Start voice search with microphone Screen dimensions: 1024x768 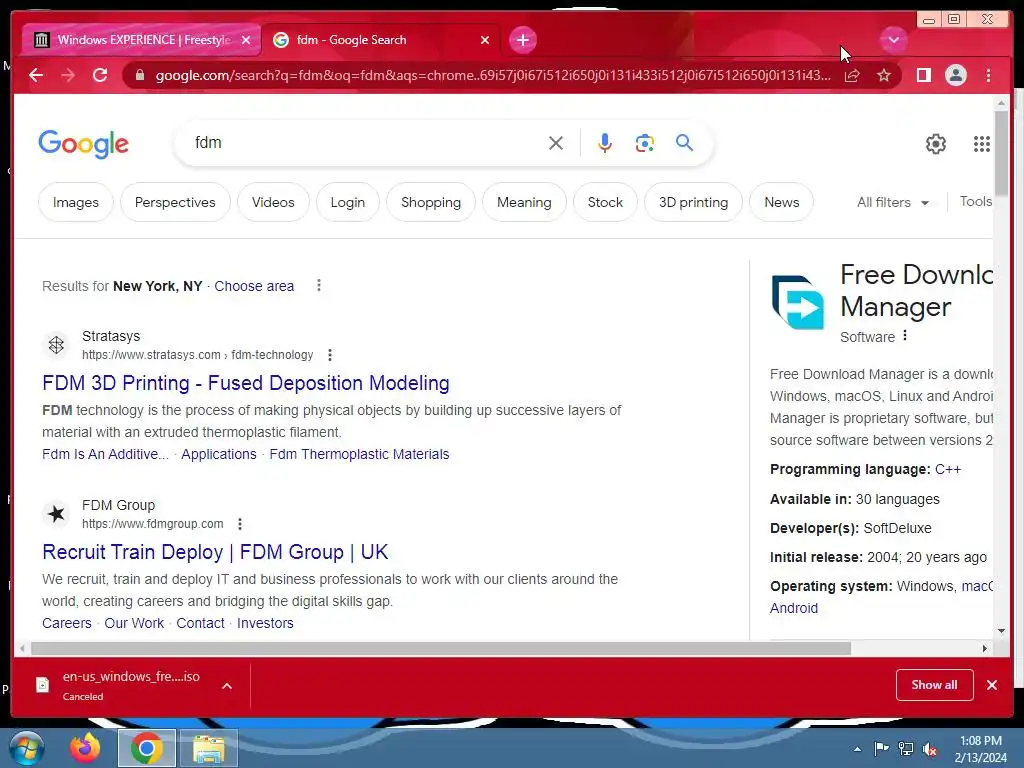coord(605,143)
